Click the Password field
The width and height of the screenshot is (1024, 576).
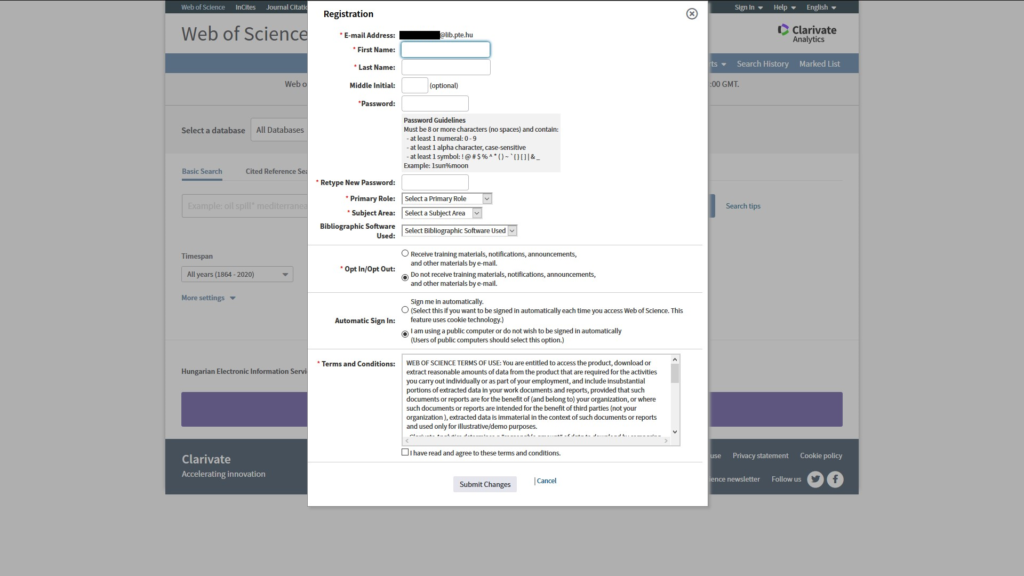point(435,103)
